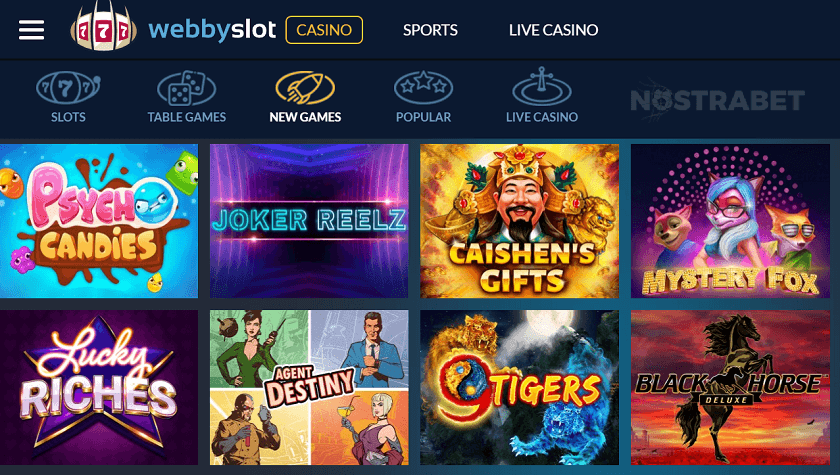Open the hamburger menu

coord(31,30)
